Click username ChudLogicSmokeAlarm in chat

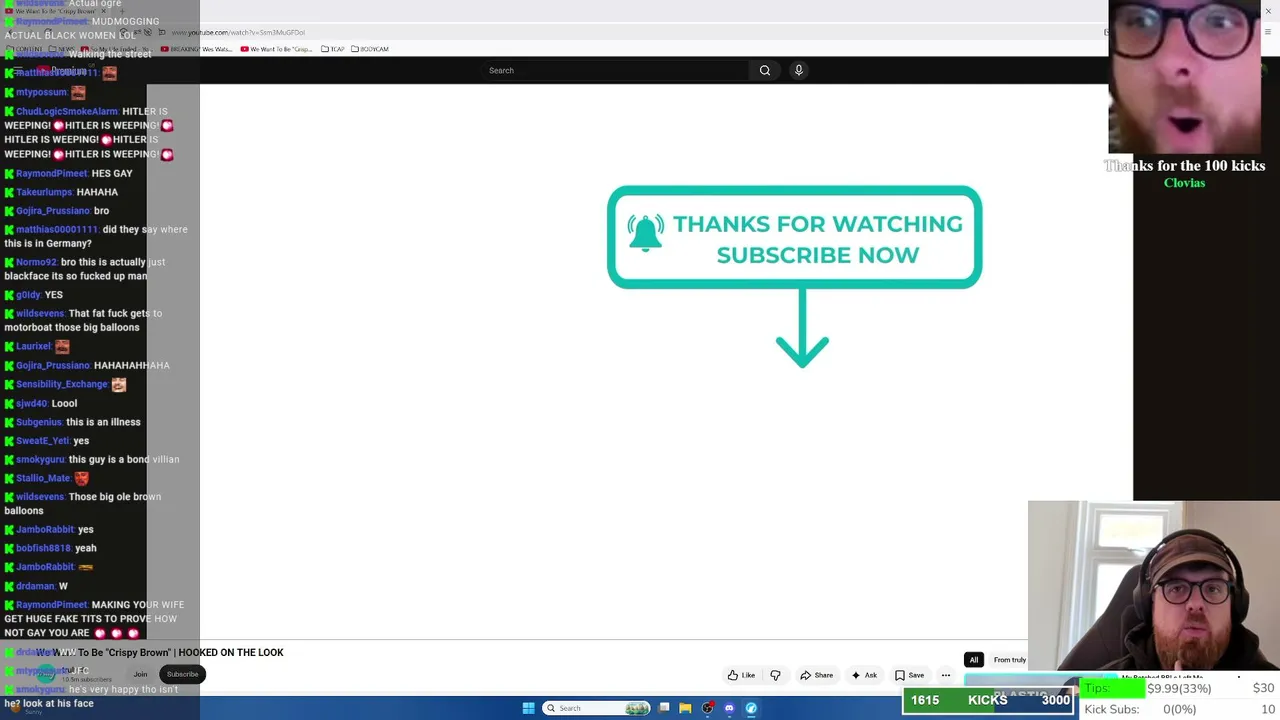pos(67,111)
